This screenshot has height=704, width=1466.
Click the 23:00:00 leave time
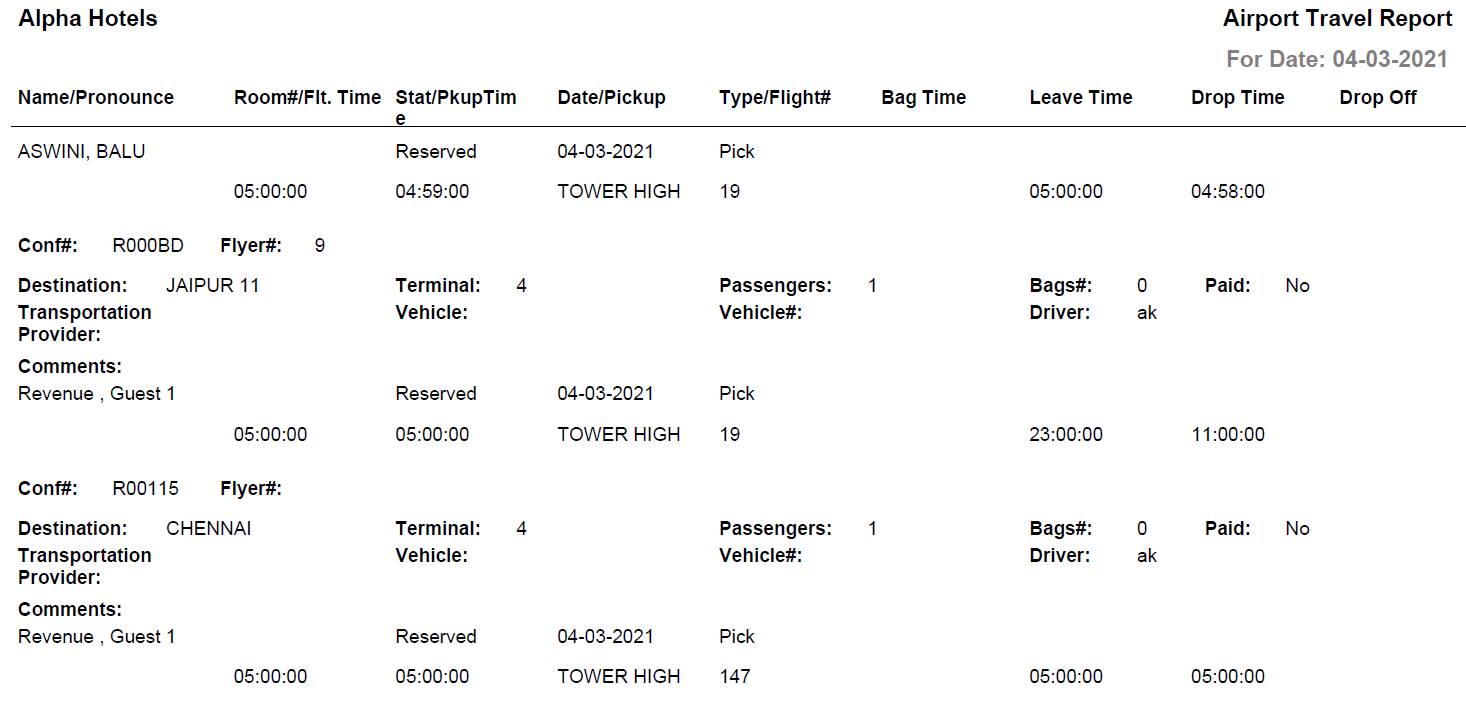(1066, 435)
